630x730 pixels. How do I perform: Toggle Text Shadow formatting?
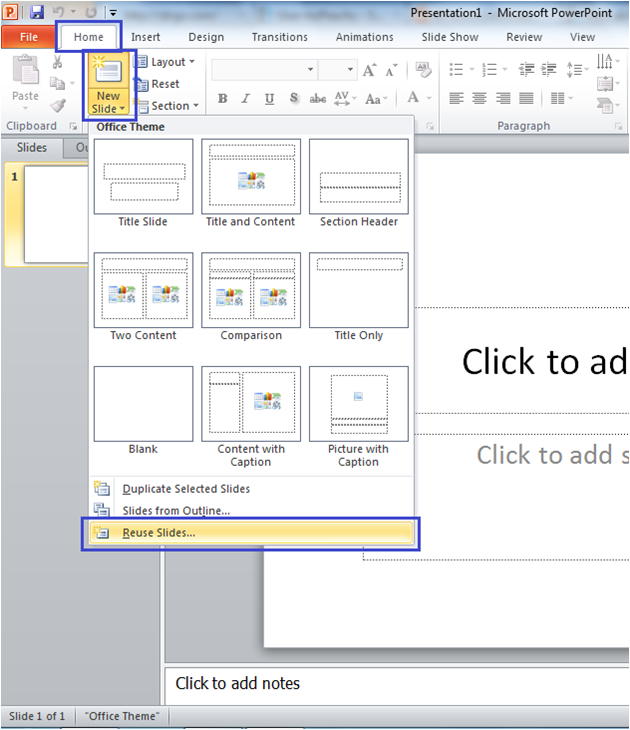click(x=293, y=98)
